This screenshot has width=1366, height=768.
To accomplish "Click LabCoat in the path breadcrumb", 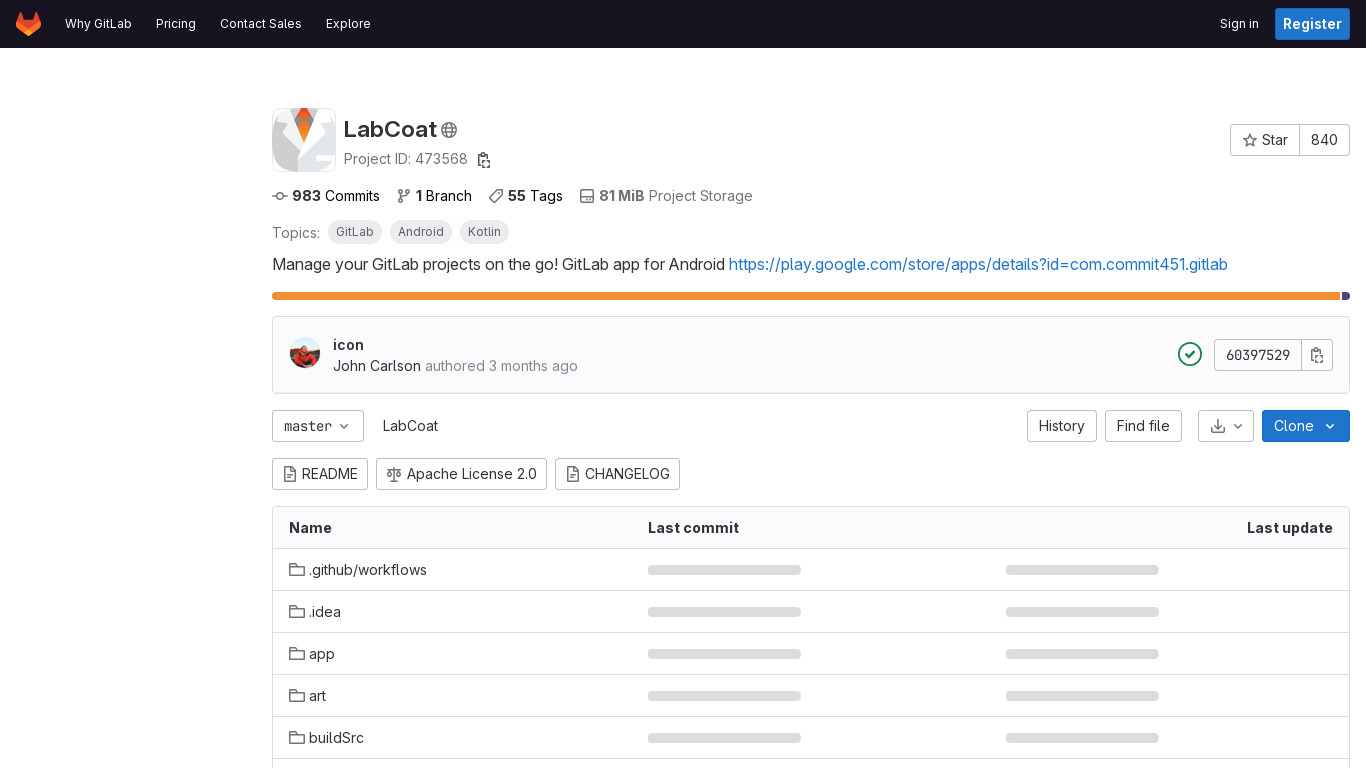I will pyautogui.click(x=410, y=426).
